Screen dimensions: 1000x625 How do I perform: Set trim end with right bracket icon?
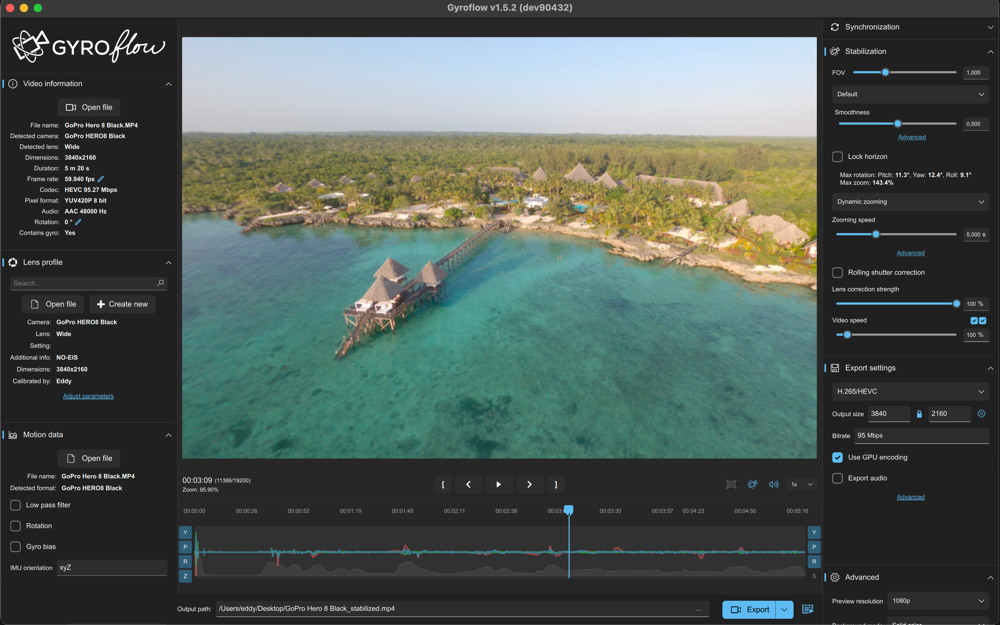tap(556, 484)
